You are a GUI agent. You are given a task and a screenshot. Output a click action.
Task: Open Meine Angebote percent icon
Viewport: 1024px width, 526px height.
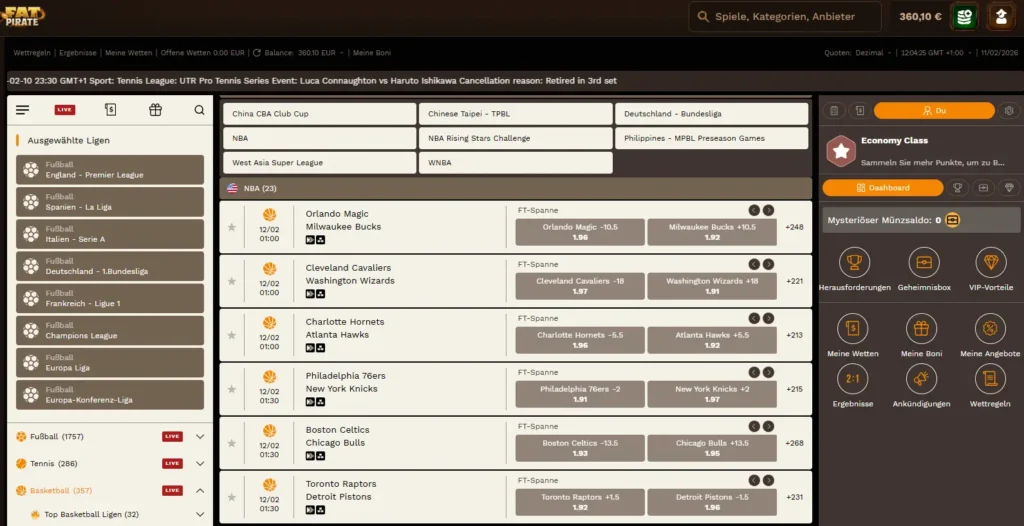(990, 329)
